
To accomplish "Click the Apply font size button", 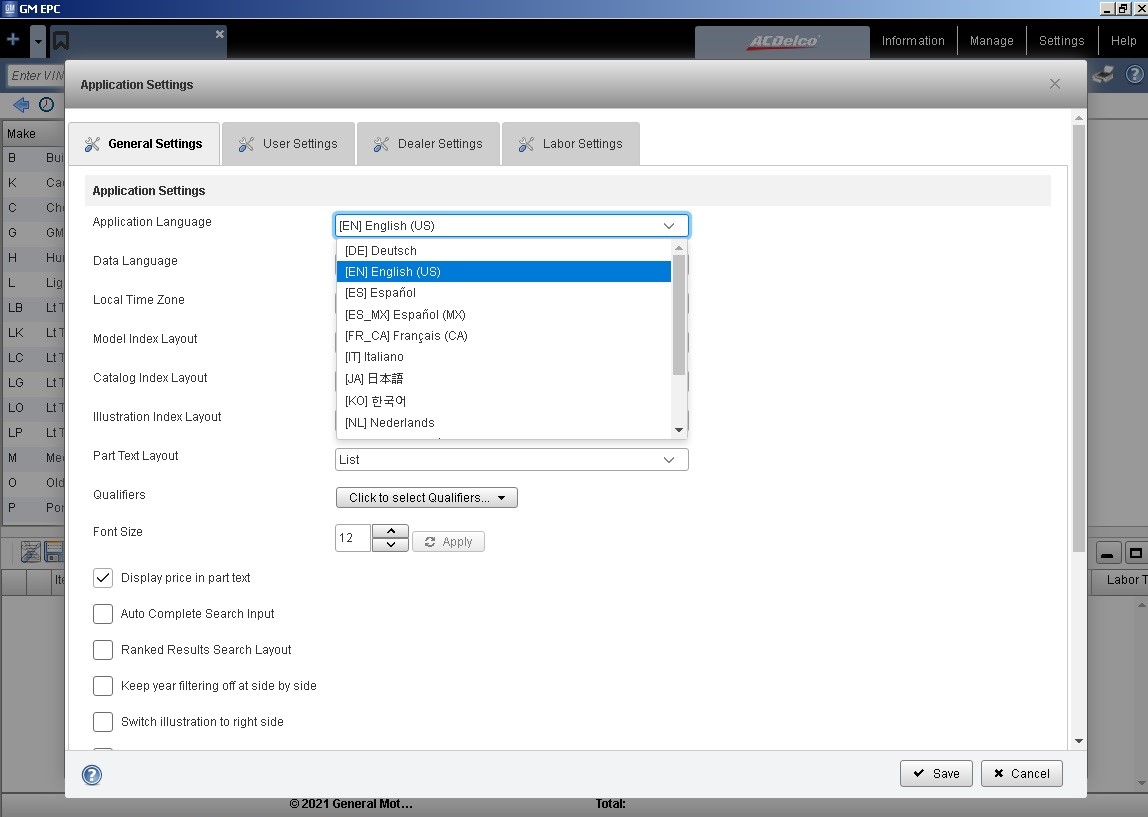I will [x=448, y=542].
